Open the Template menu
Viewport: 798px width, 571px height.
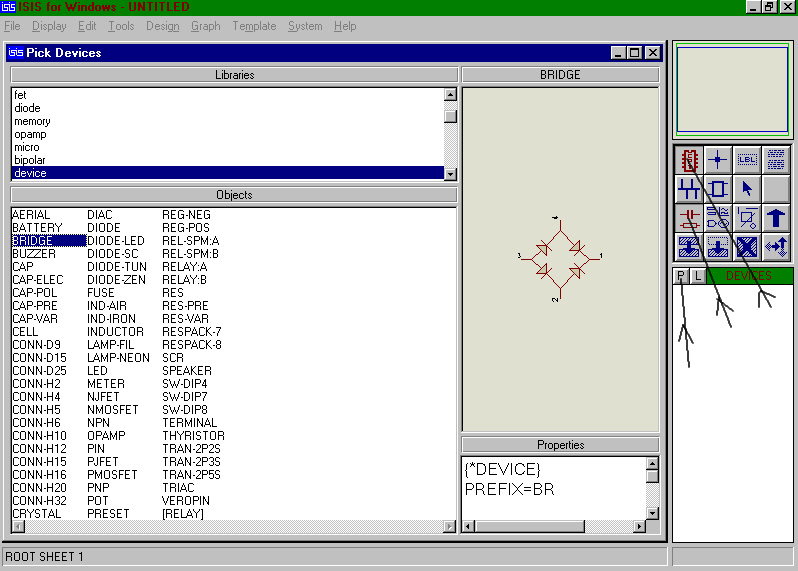[254, 26]
